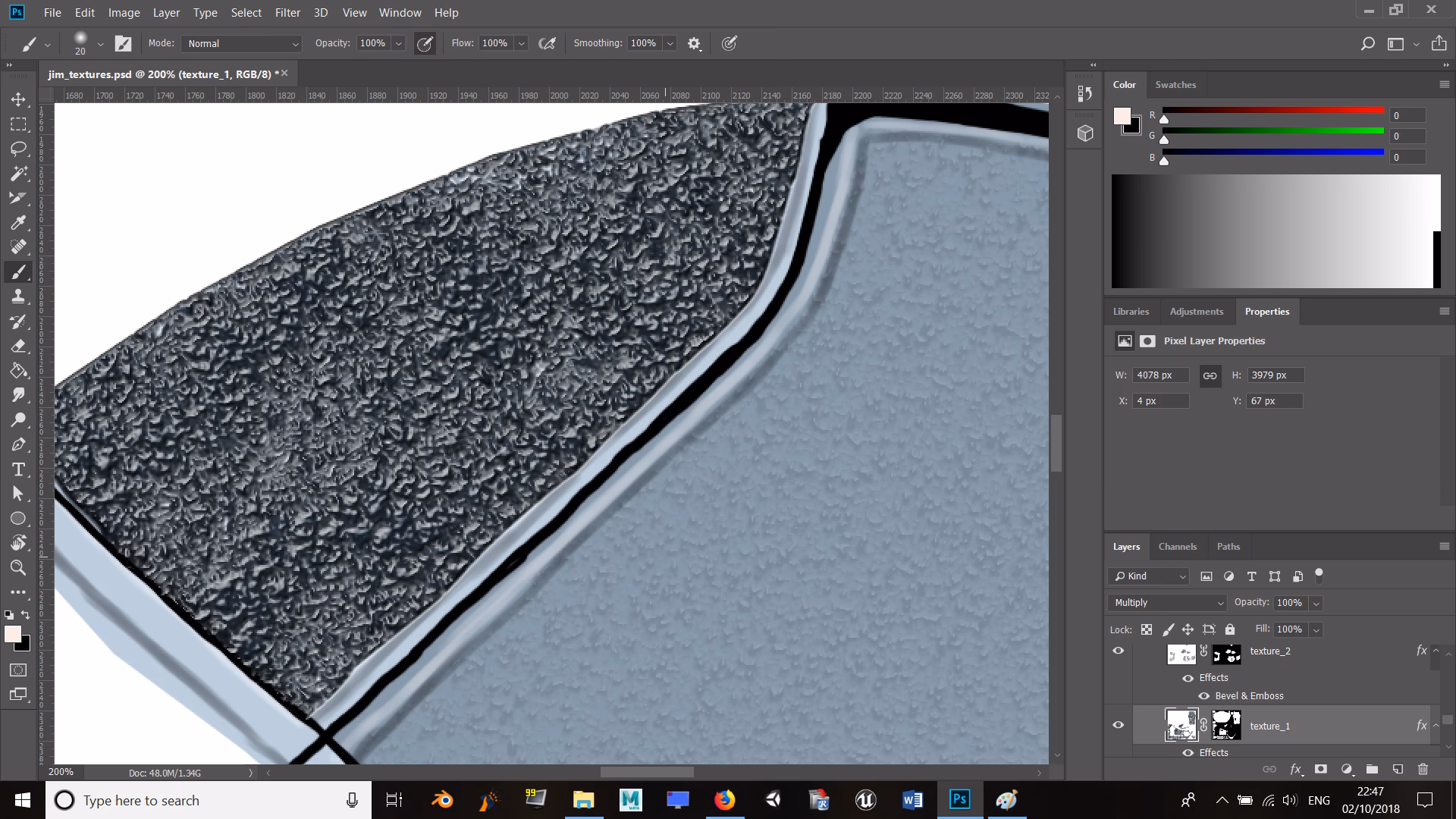The height and width of the screenshot is (819, 1456).
Task: Open the Filter menu
Action: 287,12
